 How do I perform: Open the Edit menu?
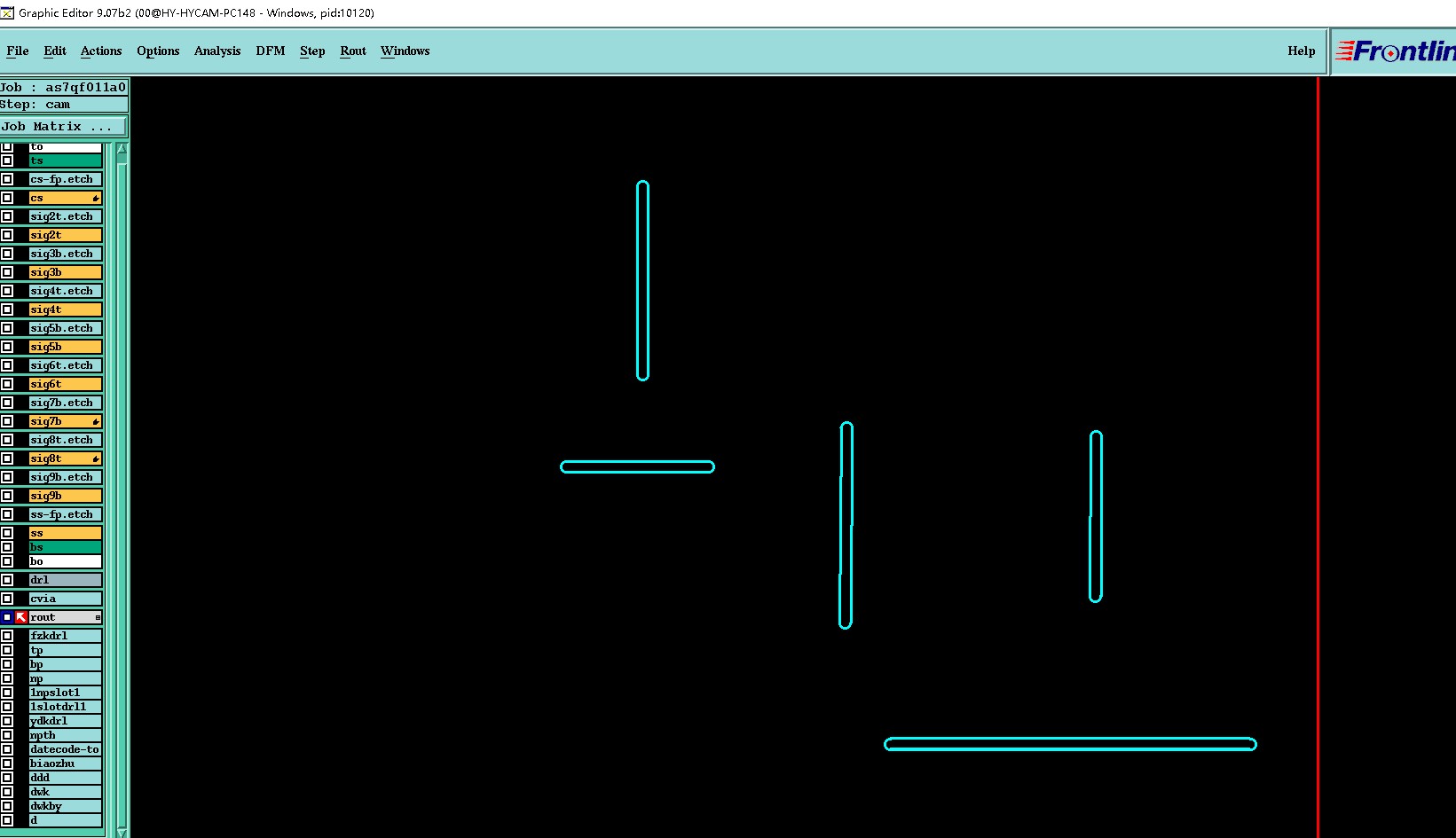point(55,51)
